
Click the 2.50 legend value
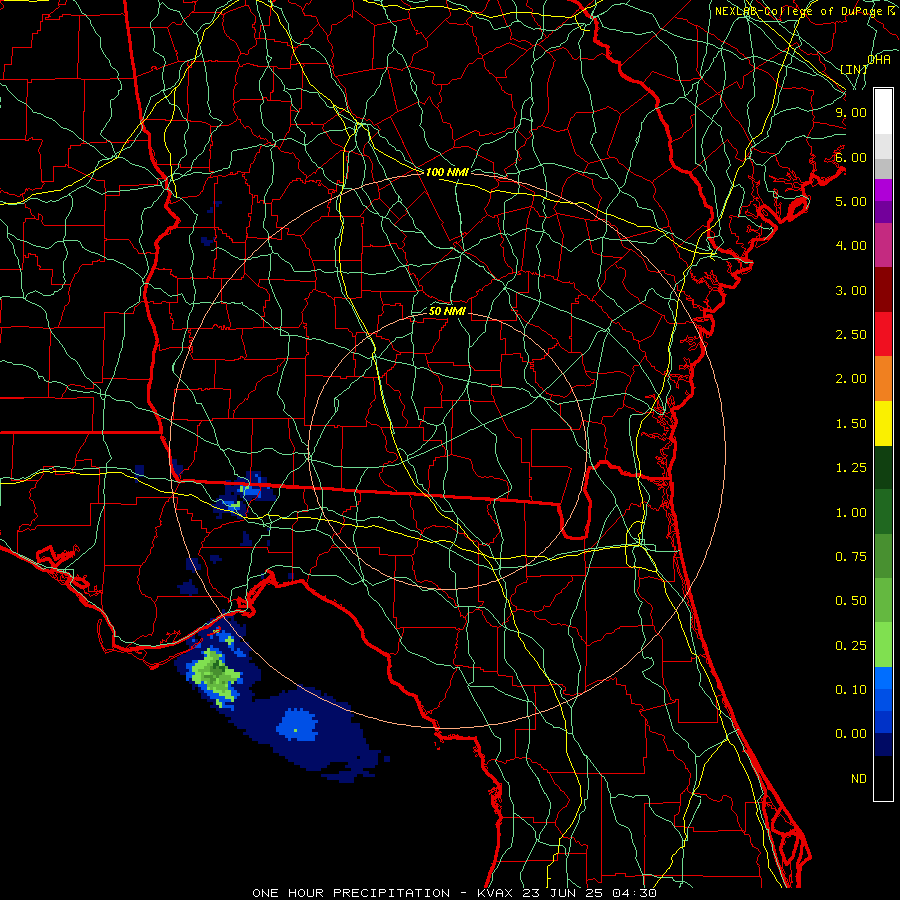point(851,335)
